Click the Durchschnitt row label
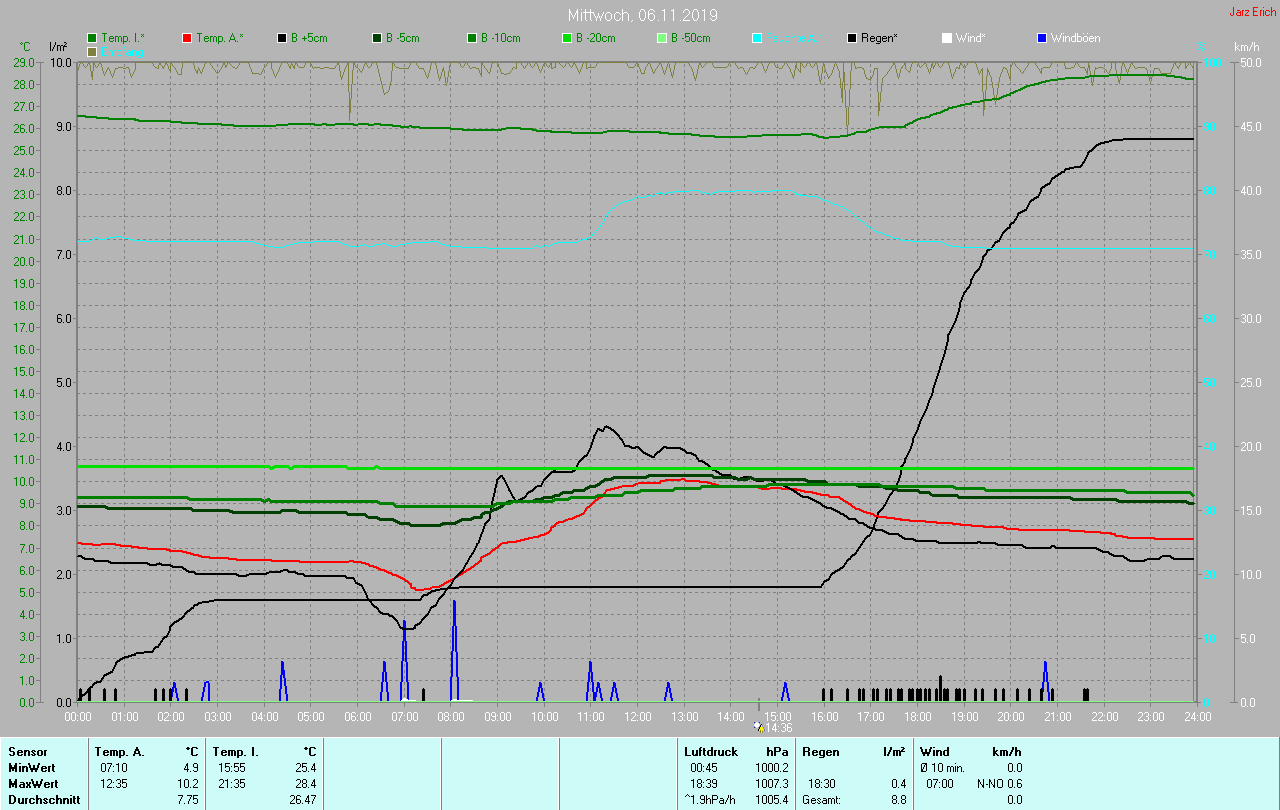 pyautogui.click(x=44, y=799)
